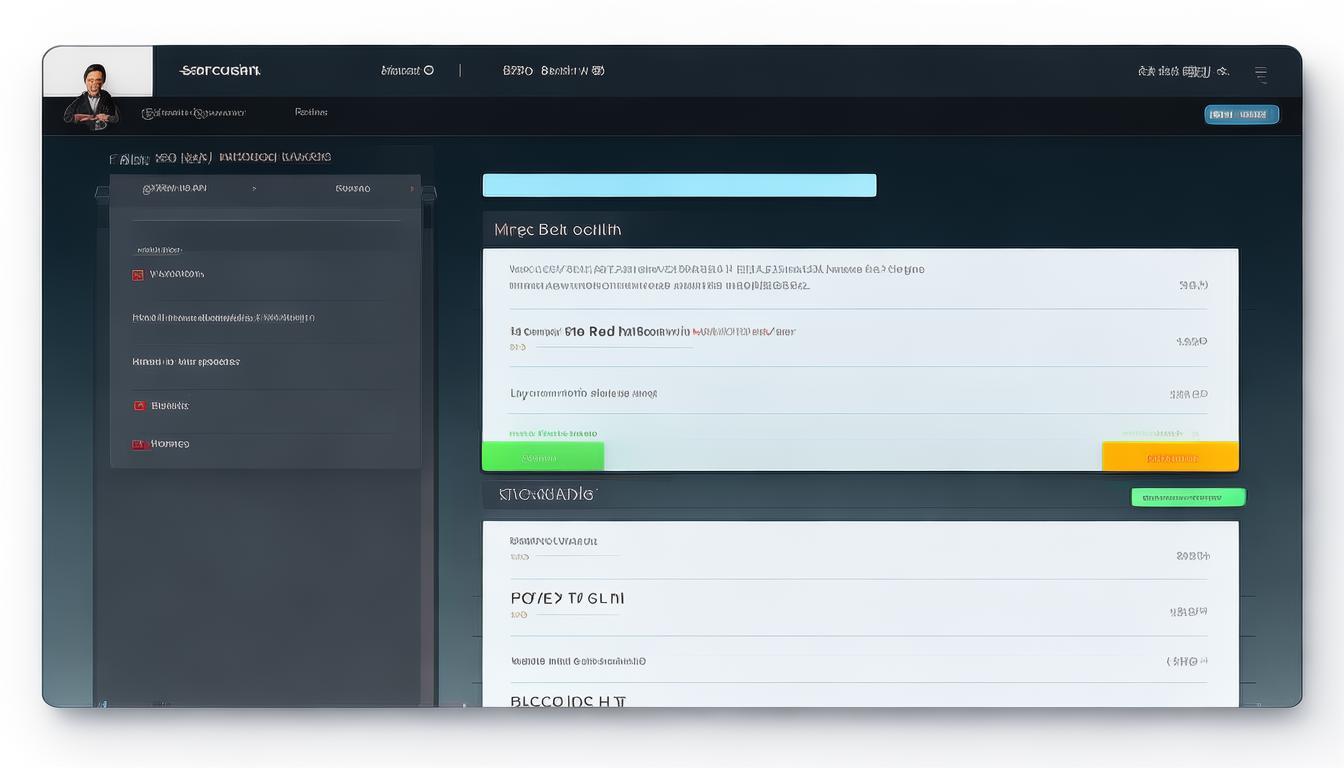Open the app title in the top bar
1344x768 pixels.
[220, 71]
